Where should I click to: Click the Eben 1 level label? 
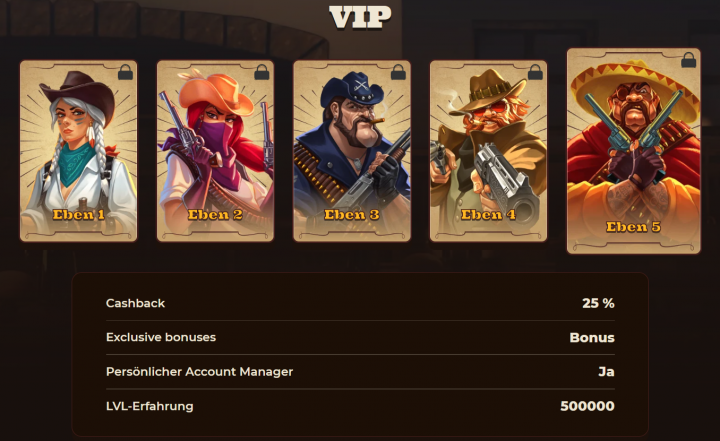(79, 215)
